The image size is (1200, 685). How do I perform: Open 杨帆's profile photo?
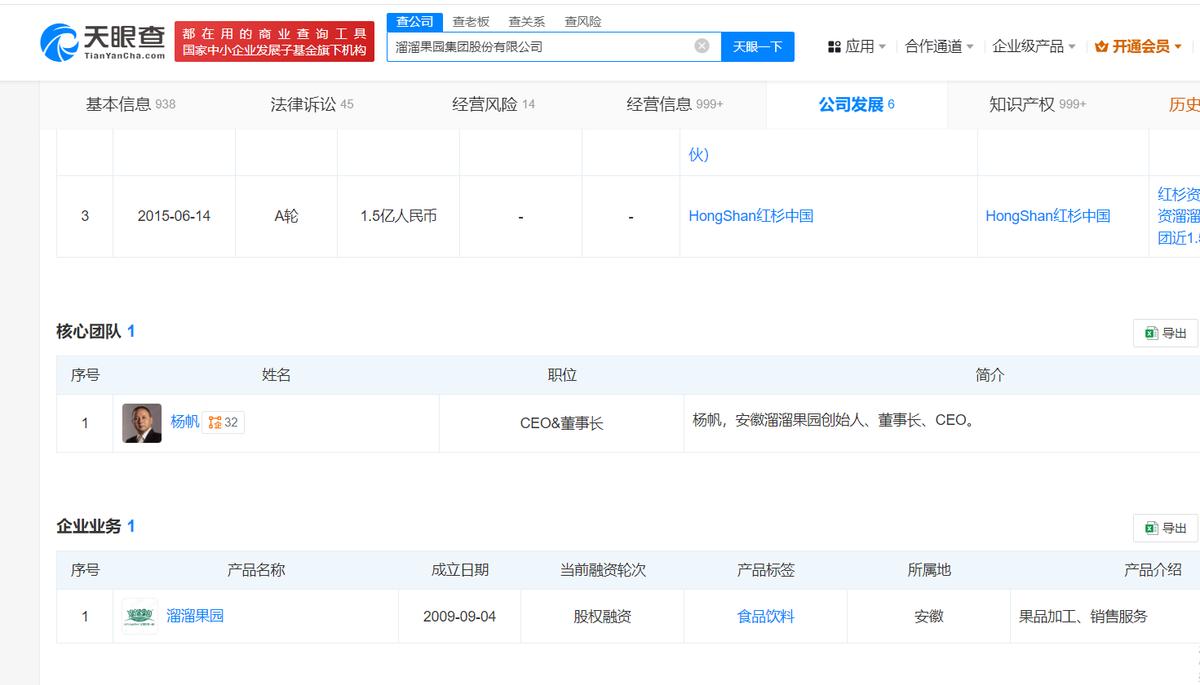pyautogui.click(x=141, y=423)
